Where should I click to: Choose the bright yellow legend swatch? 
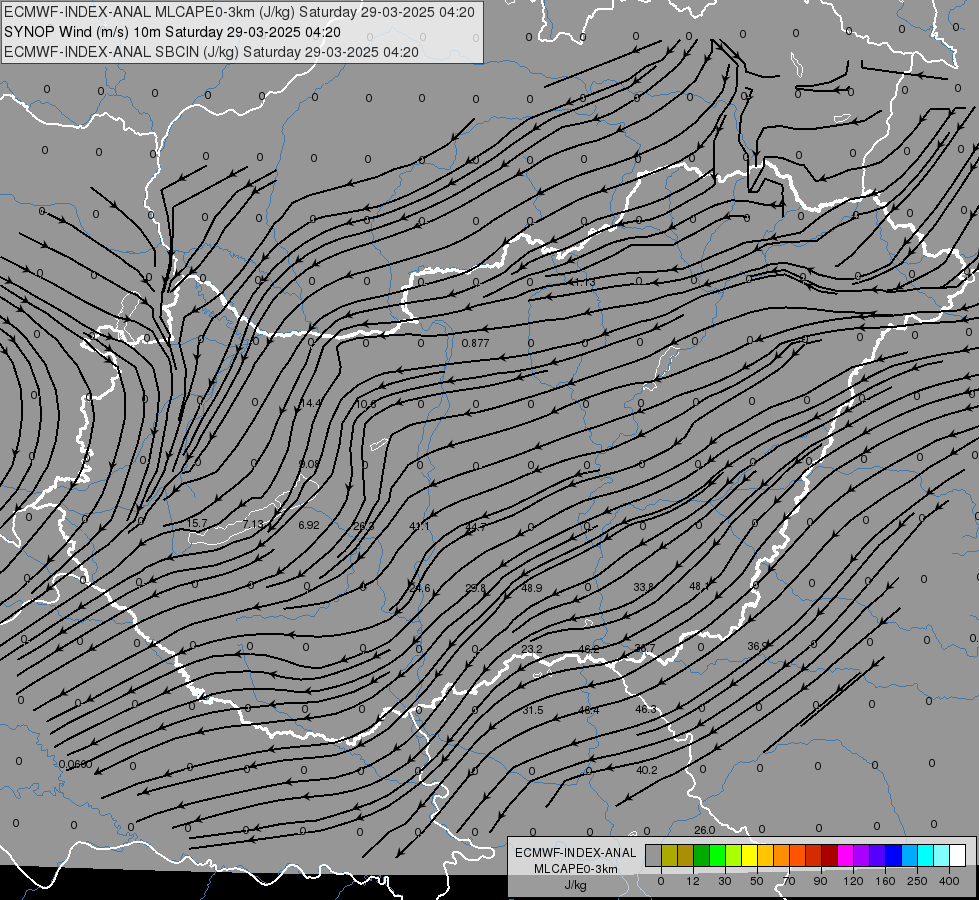(x=749, y=855)
